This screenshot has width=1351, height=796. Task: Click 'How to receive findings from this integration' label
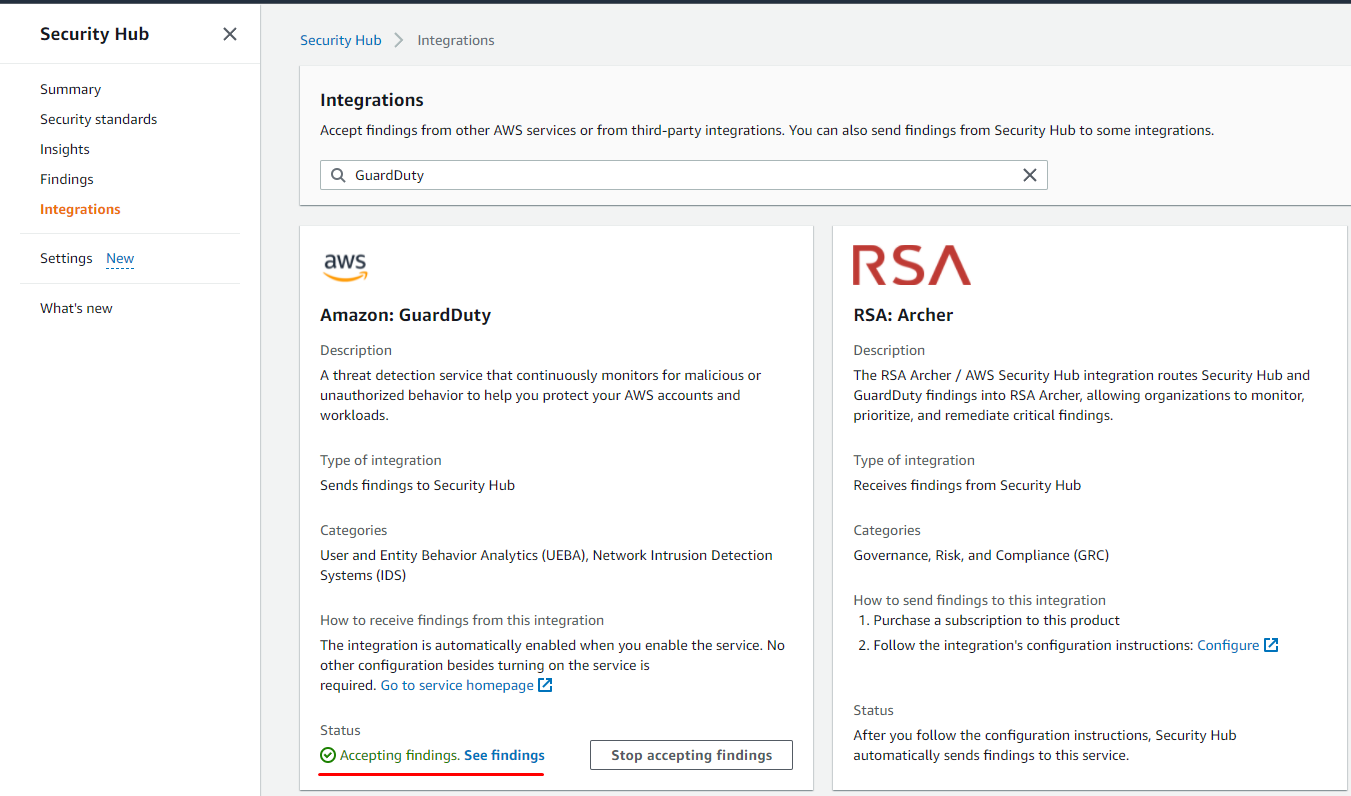pos(462,620)
